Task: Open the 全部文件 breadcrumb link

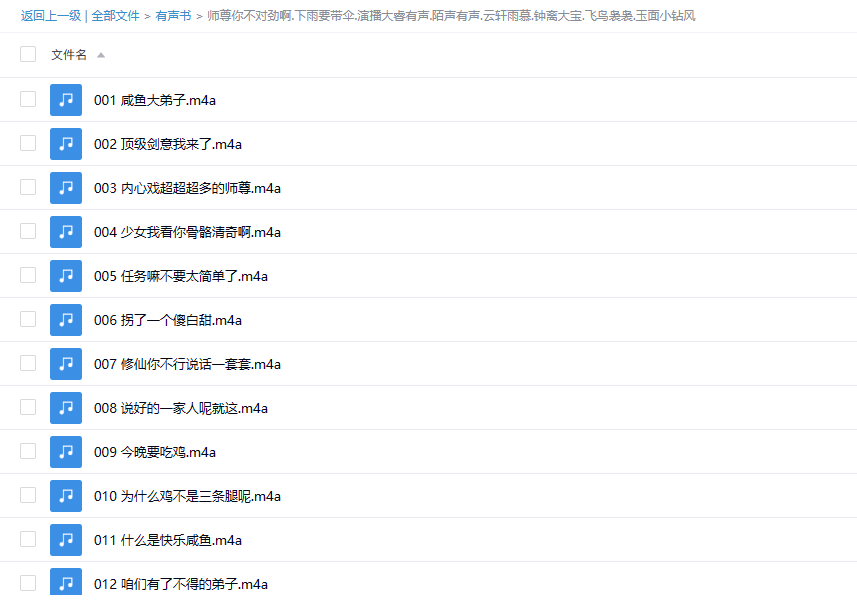Action: tap(116, 16)
